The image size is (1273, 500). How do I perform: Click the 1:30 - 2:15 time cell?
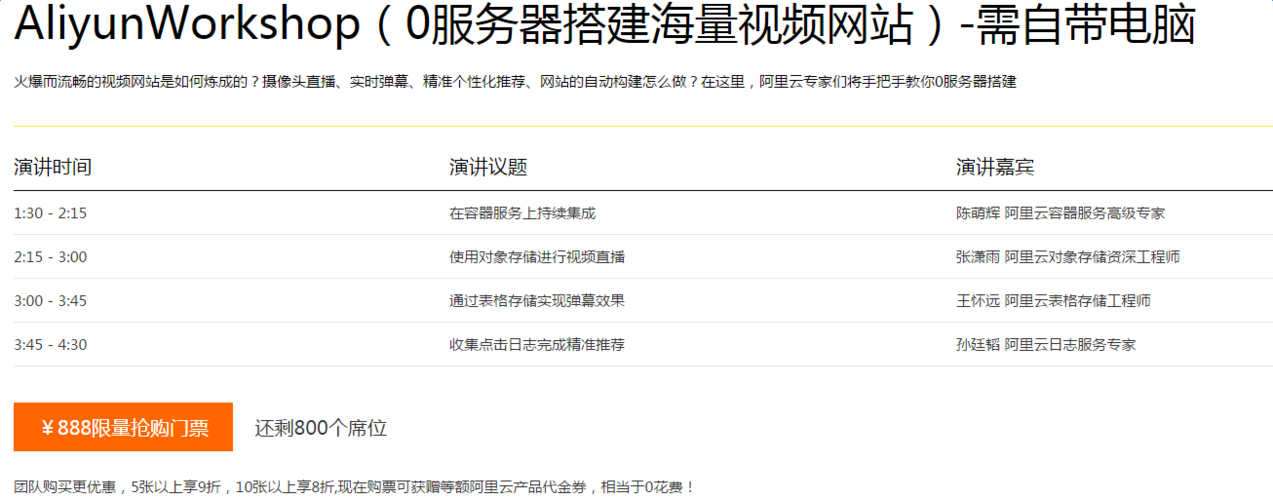pyautogui.click(x=50, y=213)
